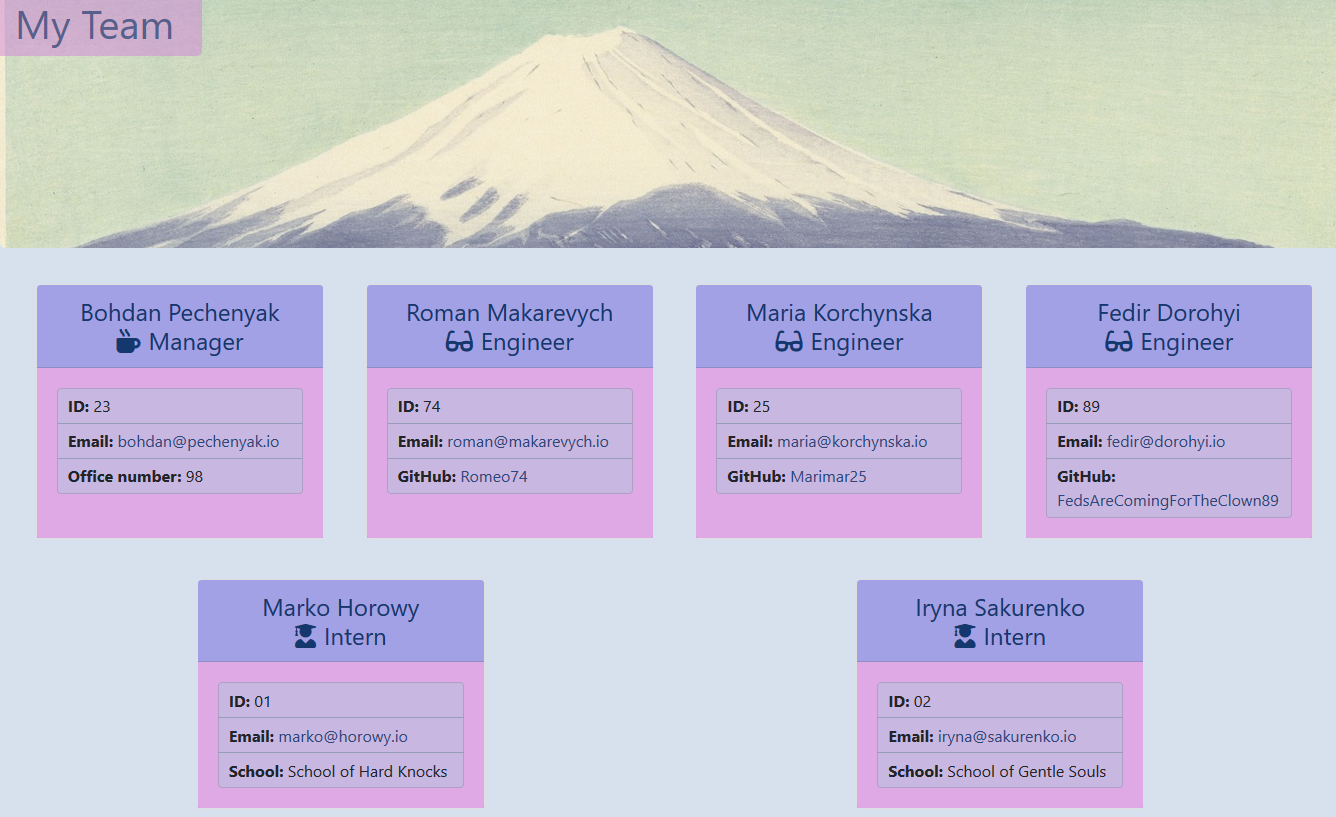Open the FedsAreComingForTheClown89 GitHub link
1336x817 pixels.
click(1168, 500)
